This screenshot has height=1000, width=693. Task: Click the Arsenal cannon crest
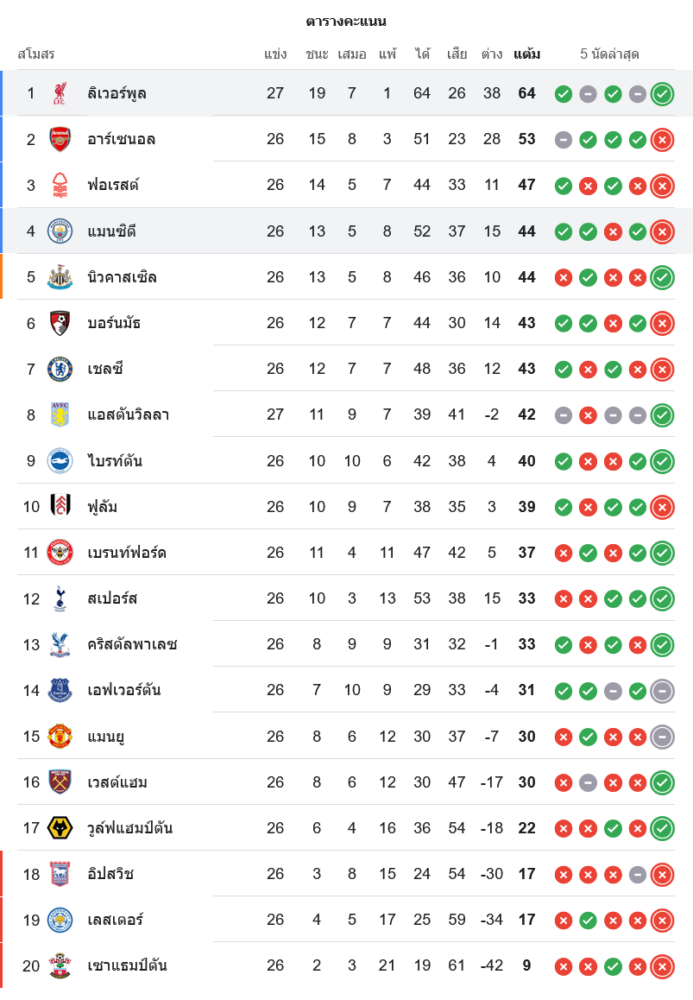point(60,139)
